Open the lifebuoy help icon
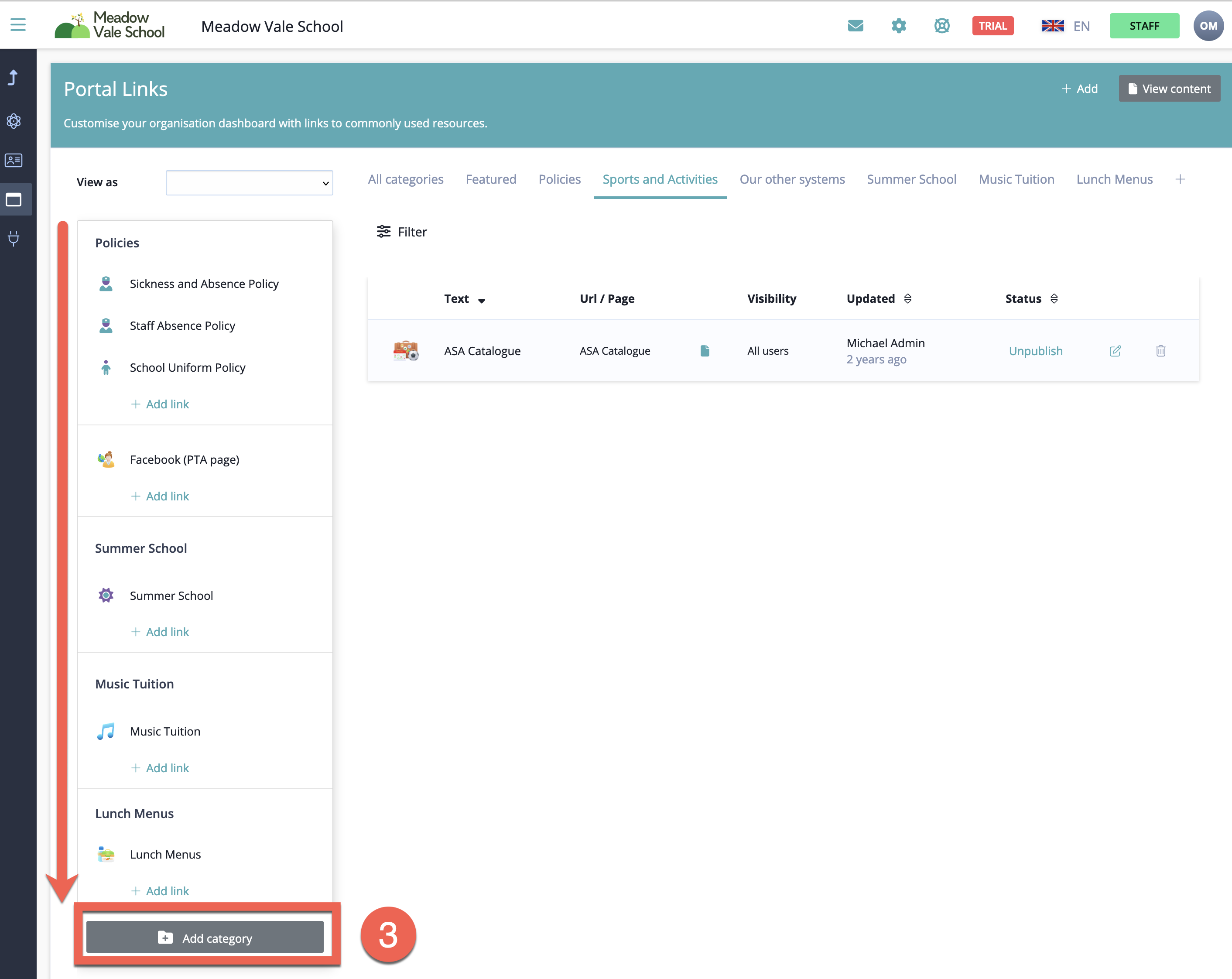1232x979 pixels. coord(942,26)
